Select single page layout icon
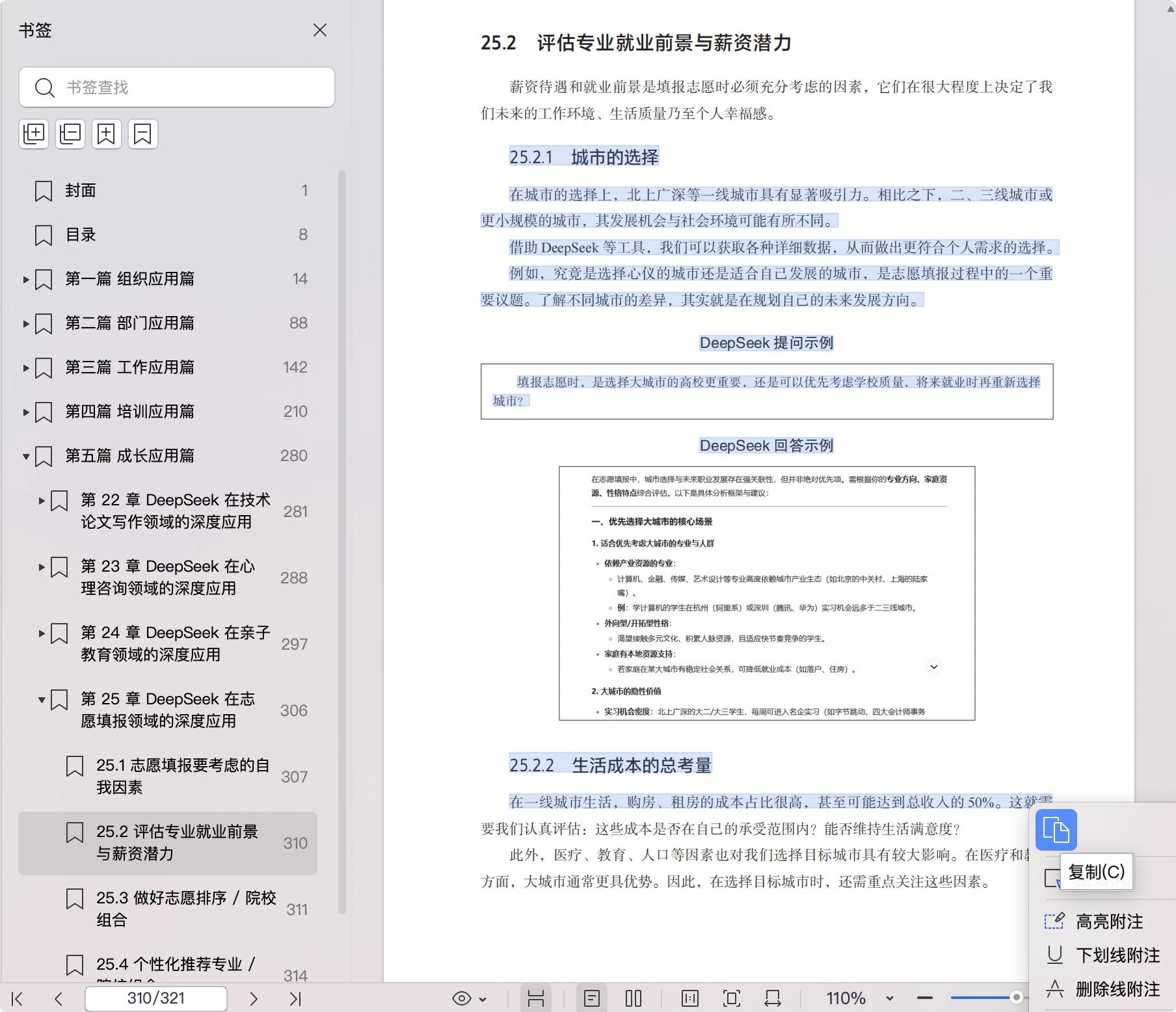This screenshot has width=1176, height=1012. [x=592, y=998]
